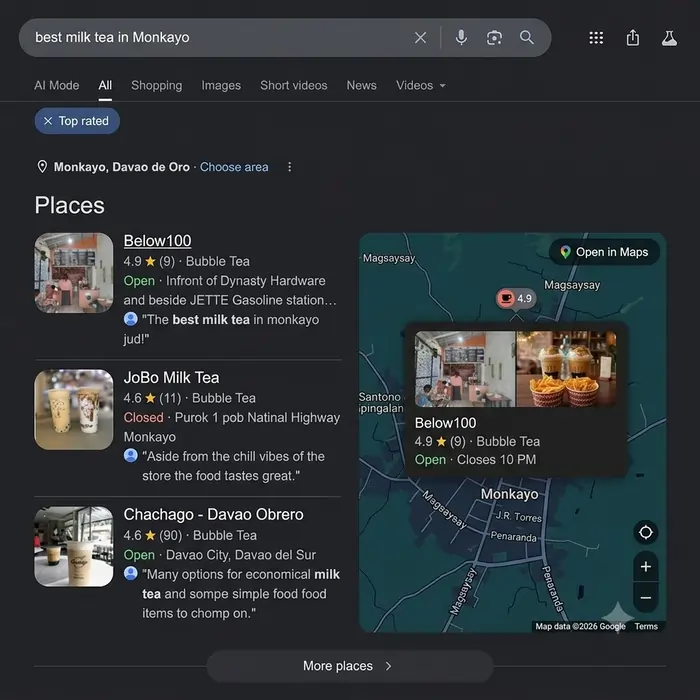This screenshot has width=700, height=700.
Task: Open the three-dot location options menu
Action: point(289,167)
